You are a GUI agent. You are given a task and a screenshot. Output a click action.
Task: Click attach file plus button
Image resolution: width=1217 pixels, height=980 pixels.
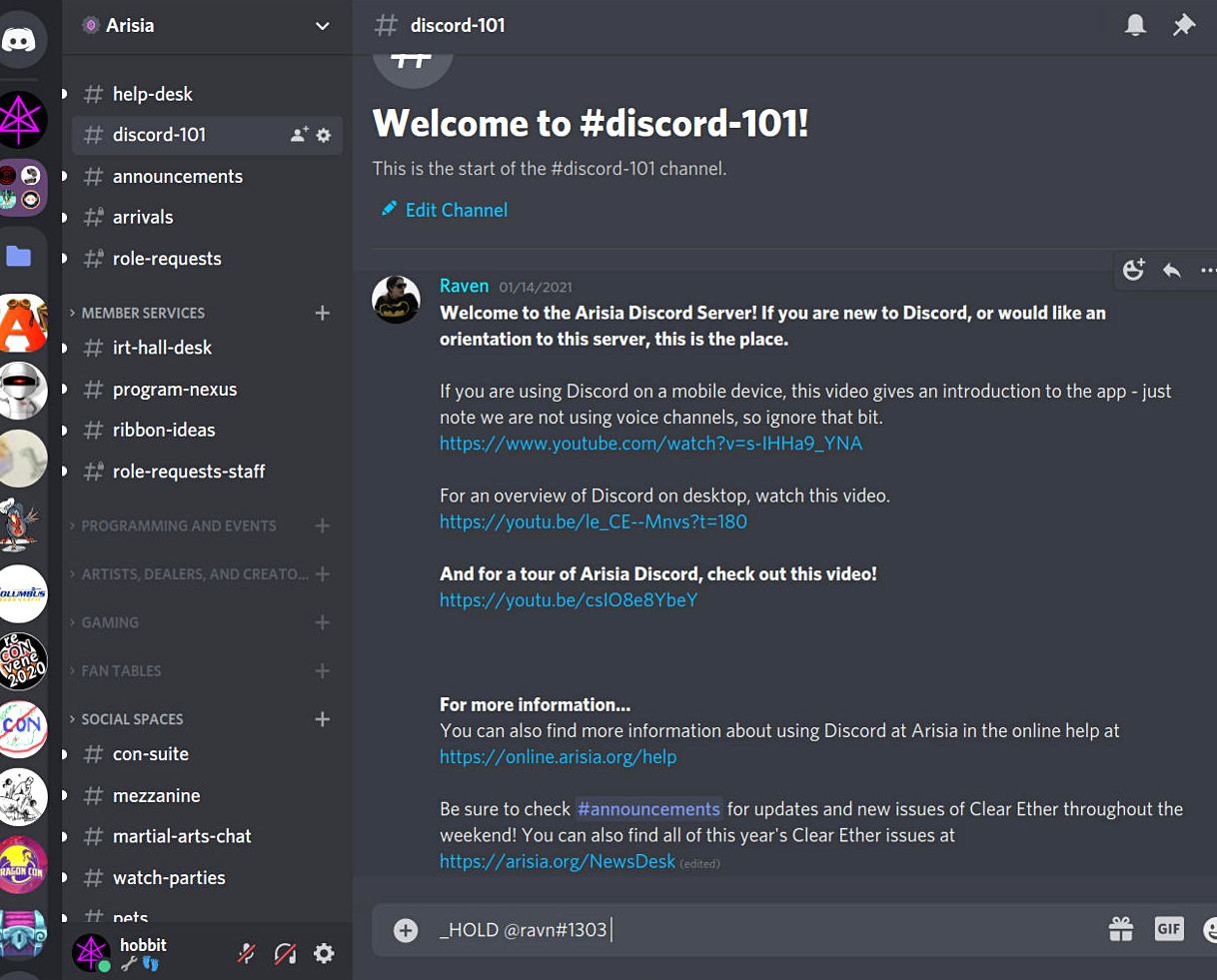406,930
